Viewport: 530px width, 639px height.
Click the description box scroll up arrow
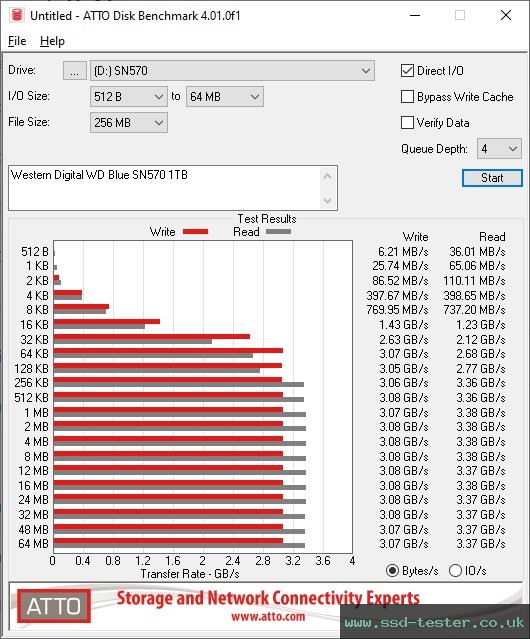[x=328, y=177]
